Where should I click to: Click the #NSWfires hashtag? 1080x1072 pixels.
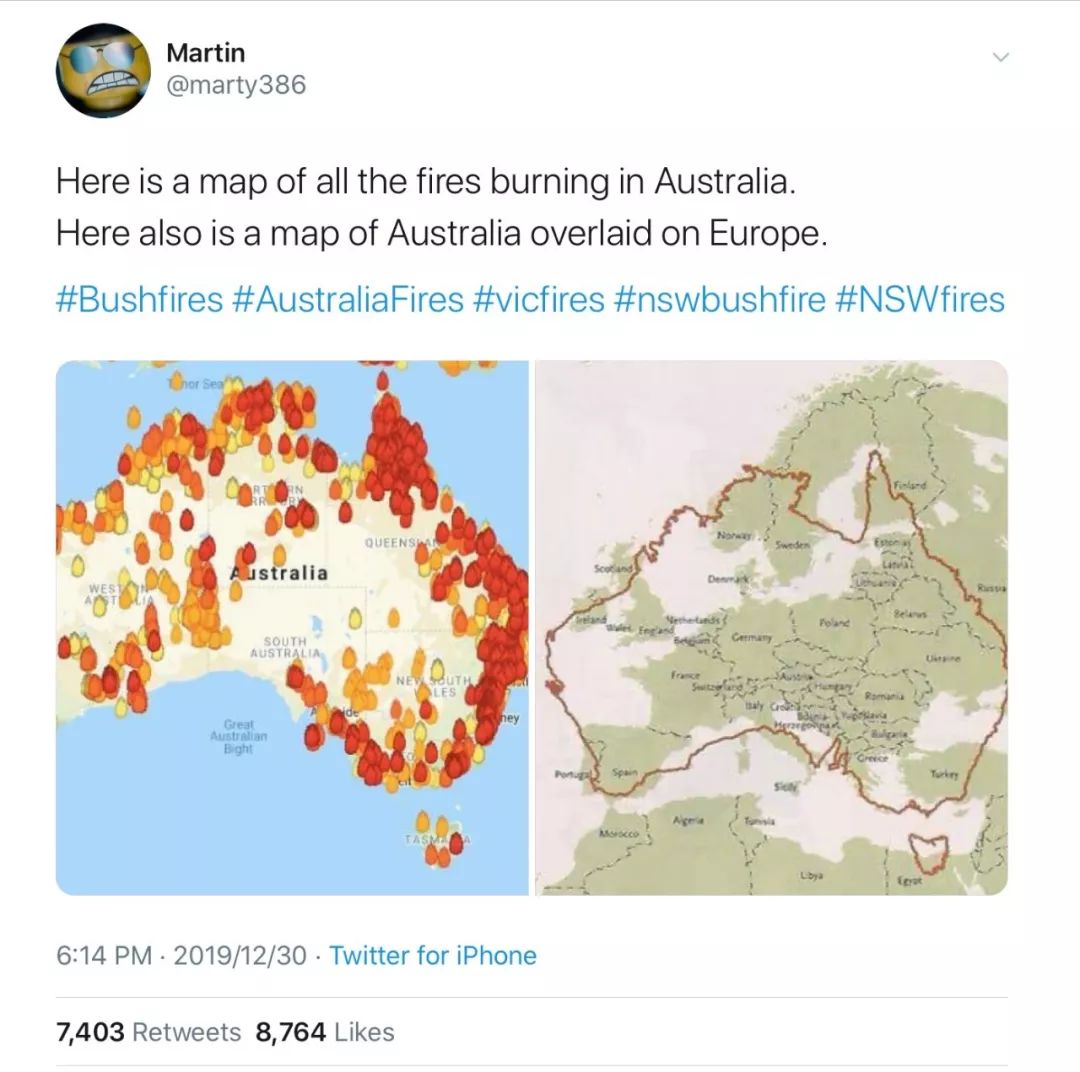(920, 298)
